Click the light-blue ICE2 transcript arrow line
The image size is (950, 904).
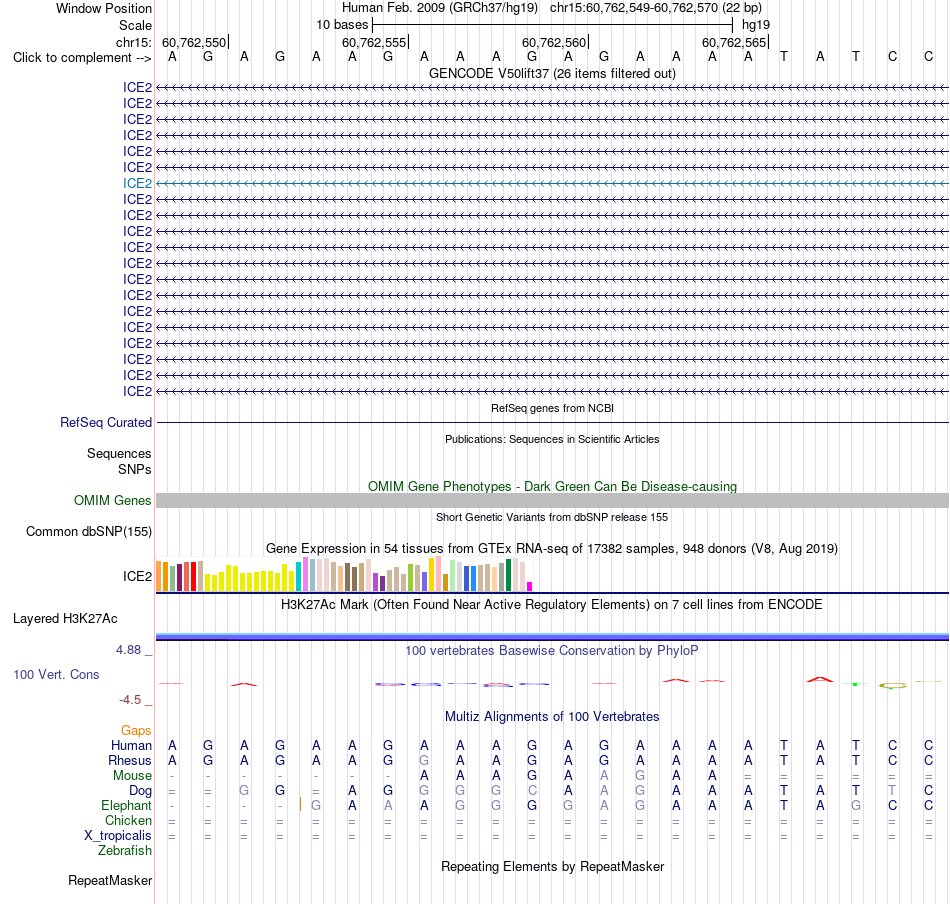click(x=552, y=183)
